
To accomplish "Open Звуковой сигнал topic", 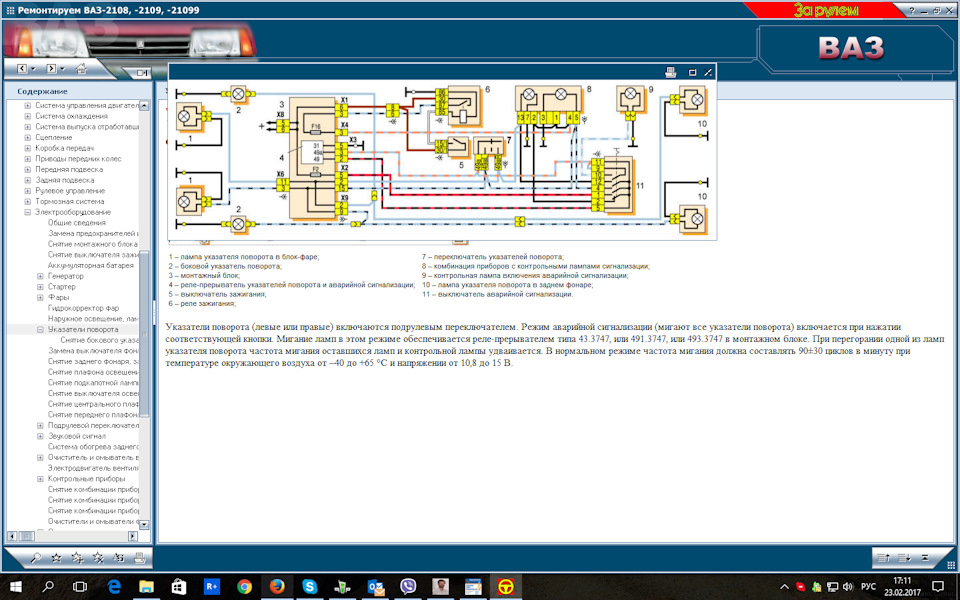I will 77,436.
